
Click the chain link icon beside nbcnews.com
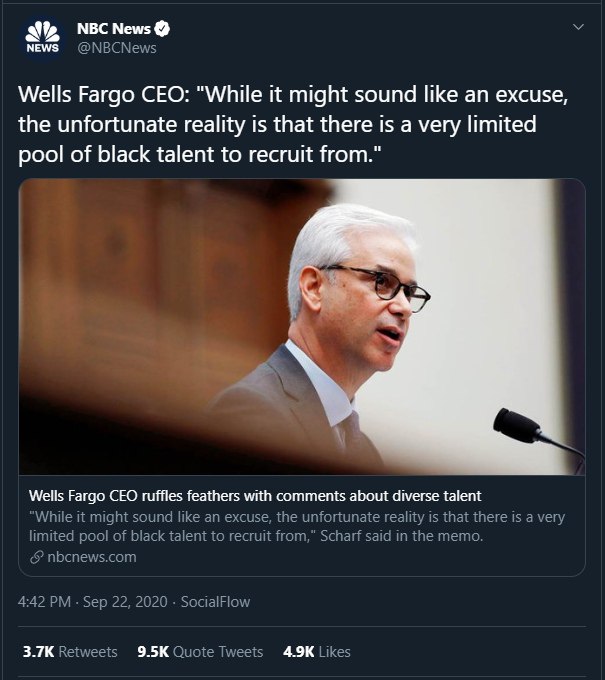point(37,557)
